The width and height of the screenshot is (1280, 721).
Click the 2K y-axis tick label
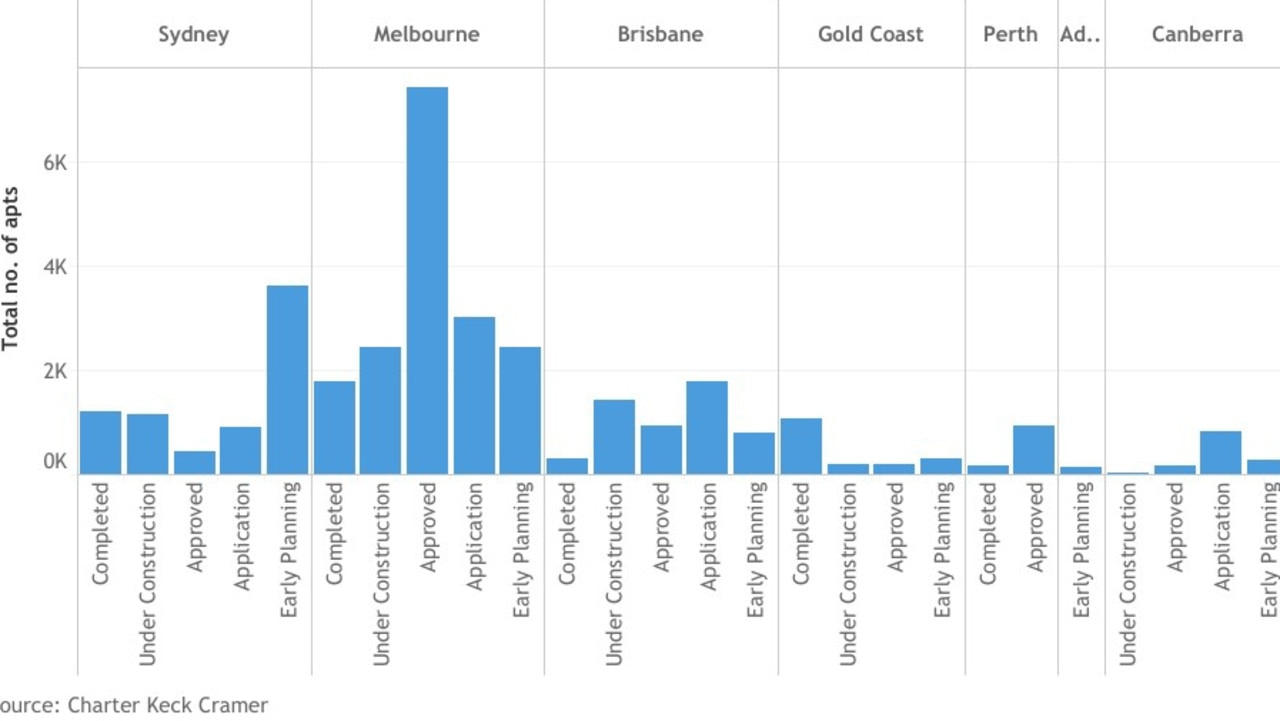(x=55, y=371)
